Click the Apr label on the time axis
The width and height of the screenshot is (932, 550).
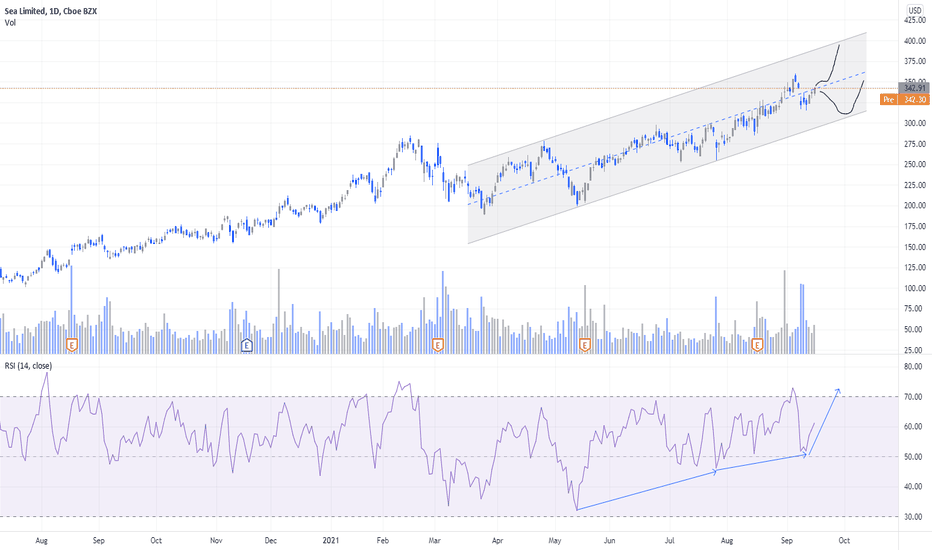tap(498, 540)
